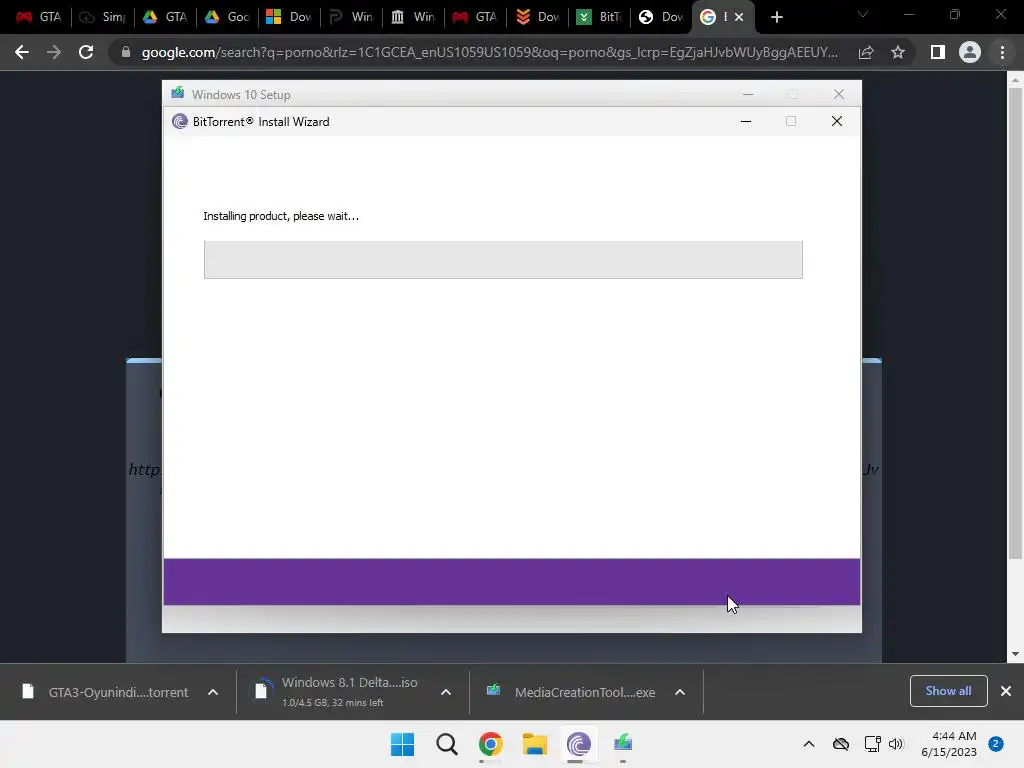The height and width of the screenshot is (768, 1024).
Task: Switch to the first GTA tab
Action: pyautogui.click(x=38, y=17)
